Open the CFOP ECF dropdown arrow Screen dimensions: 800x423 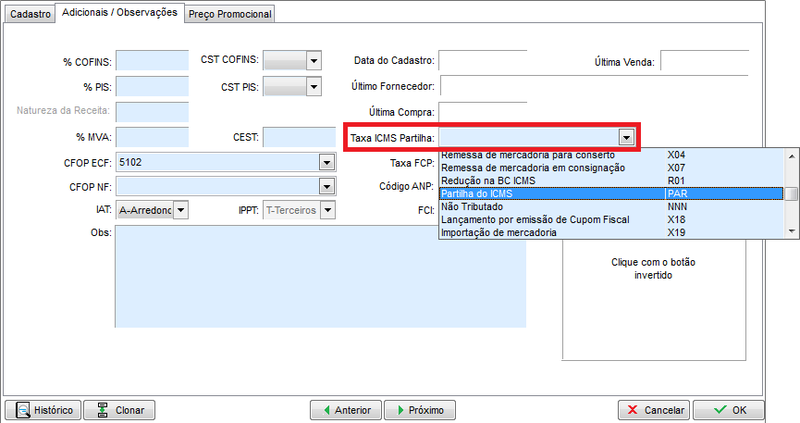coord(325,161)
